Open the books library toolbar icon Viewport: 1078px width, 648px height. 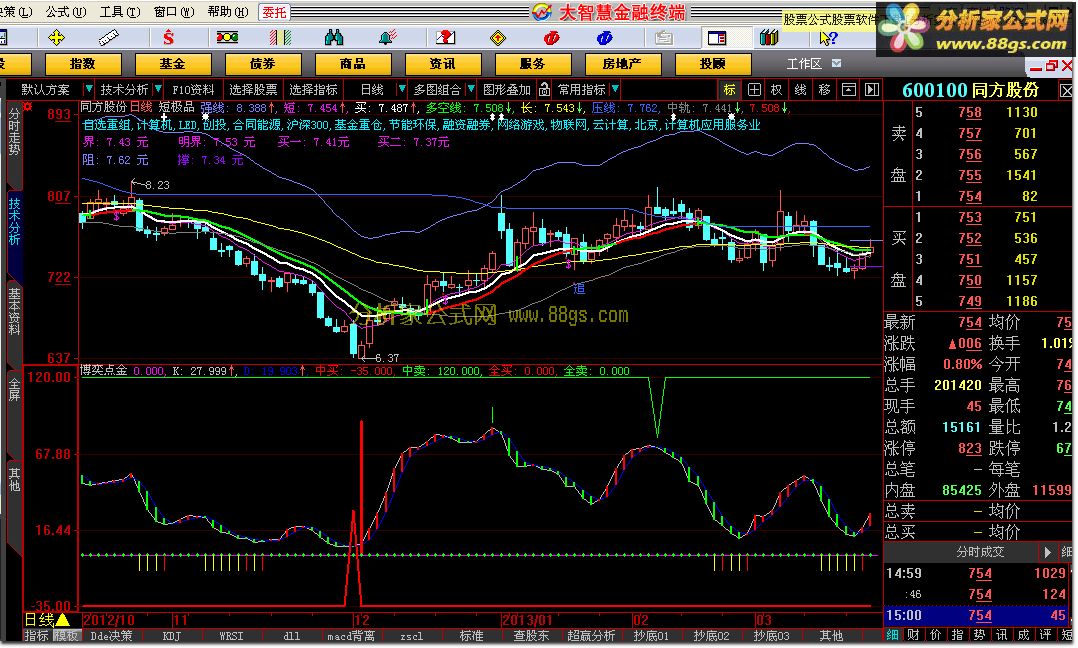click(769, 38)
